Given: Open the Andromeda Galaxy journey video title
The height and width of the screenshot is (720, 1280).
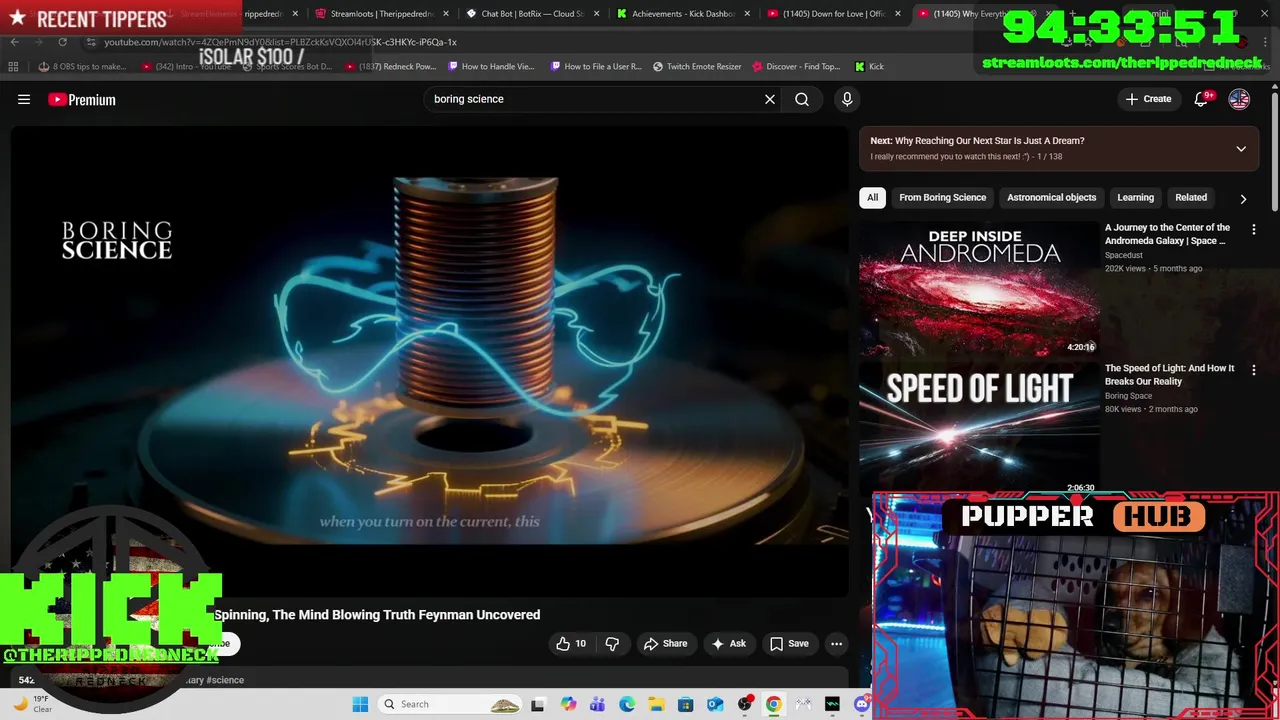Looking at the screenshot, I should click(1167, 234).
